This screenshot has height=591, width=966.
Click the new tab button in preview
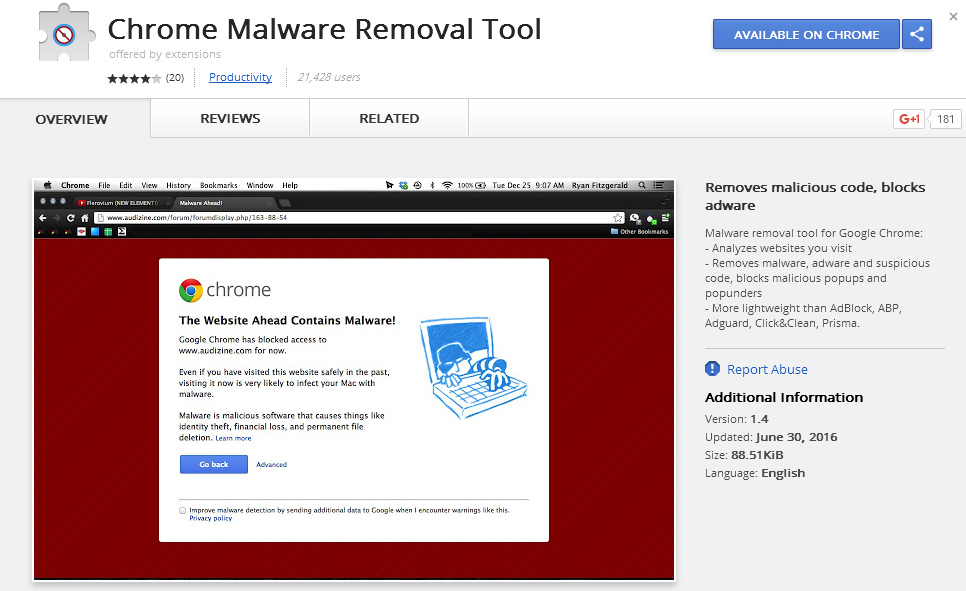coord(285,203)
